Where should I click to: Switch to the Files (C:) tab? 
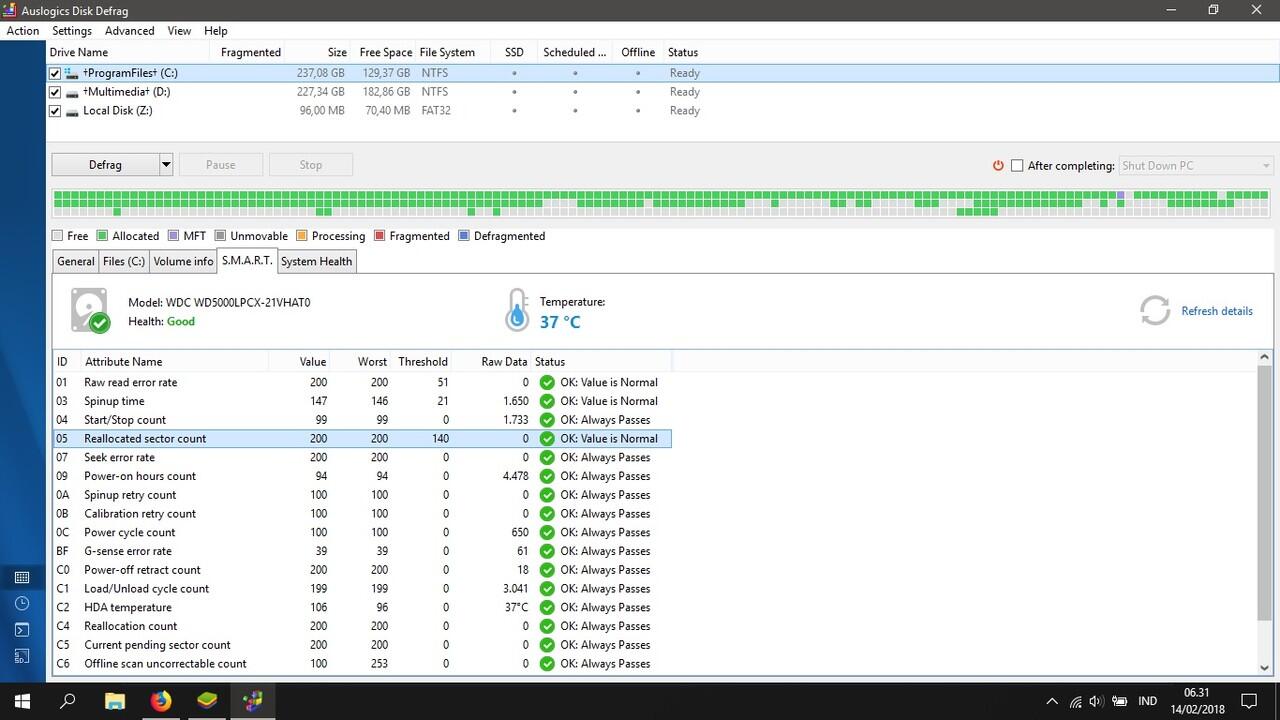pyautogui.click(x=124, y=262)
